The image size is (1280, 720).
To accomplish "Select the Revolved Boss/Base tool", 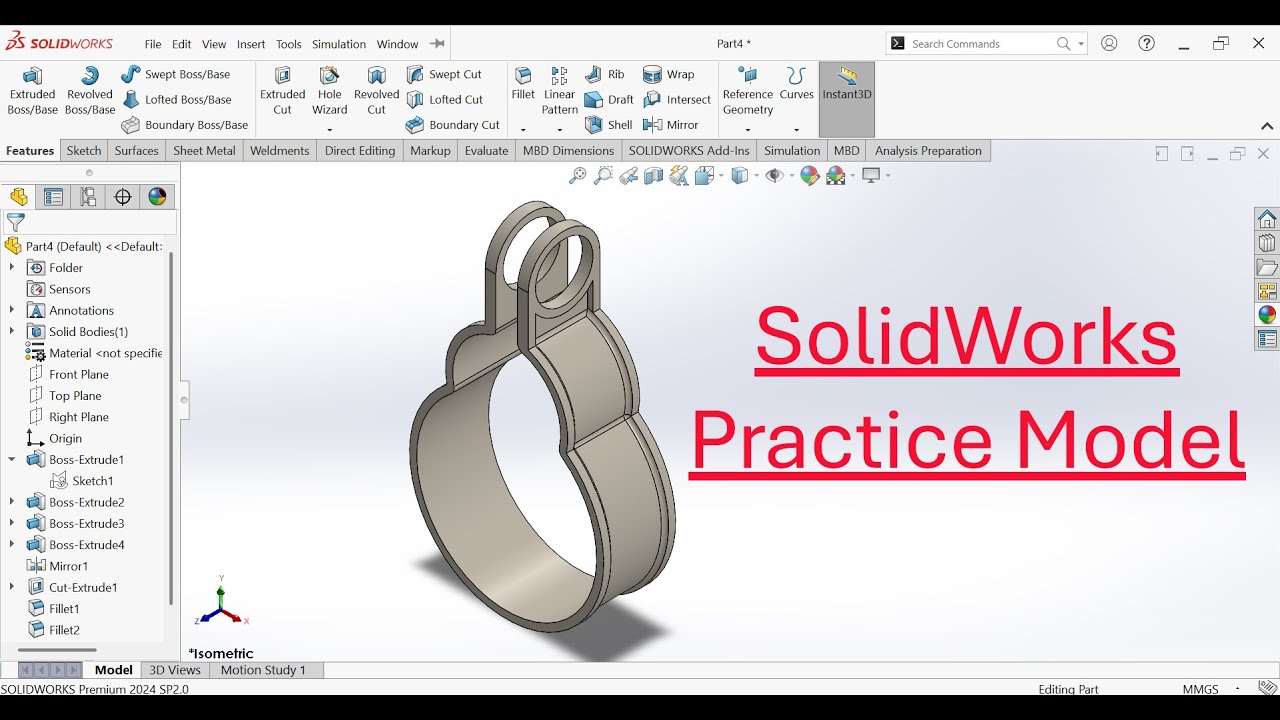I will pyautogui.click(x=90, y=91).
